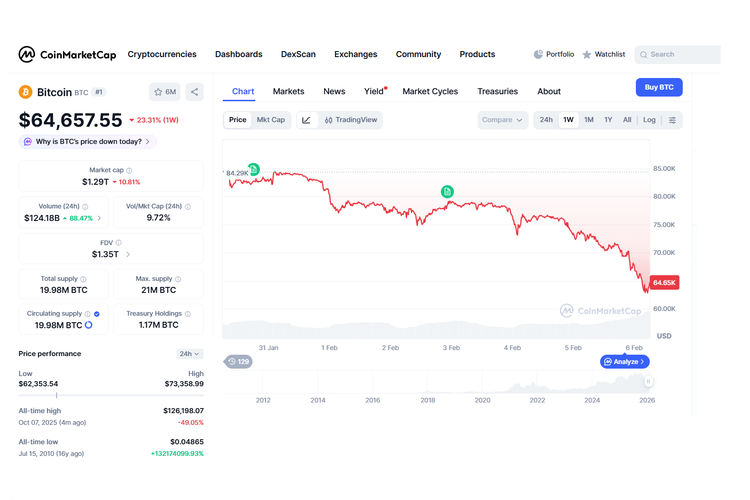Click the search magnifier icon
The height and width of the screenshot is (500, 750).
tap(643, 55)
